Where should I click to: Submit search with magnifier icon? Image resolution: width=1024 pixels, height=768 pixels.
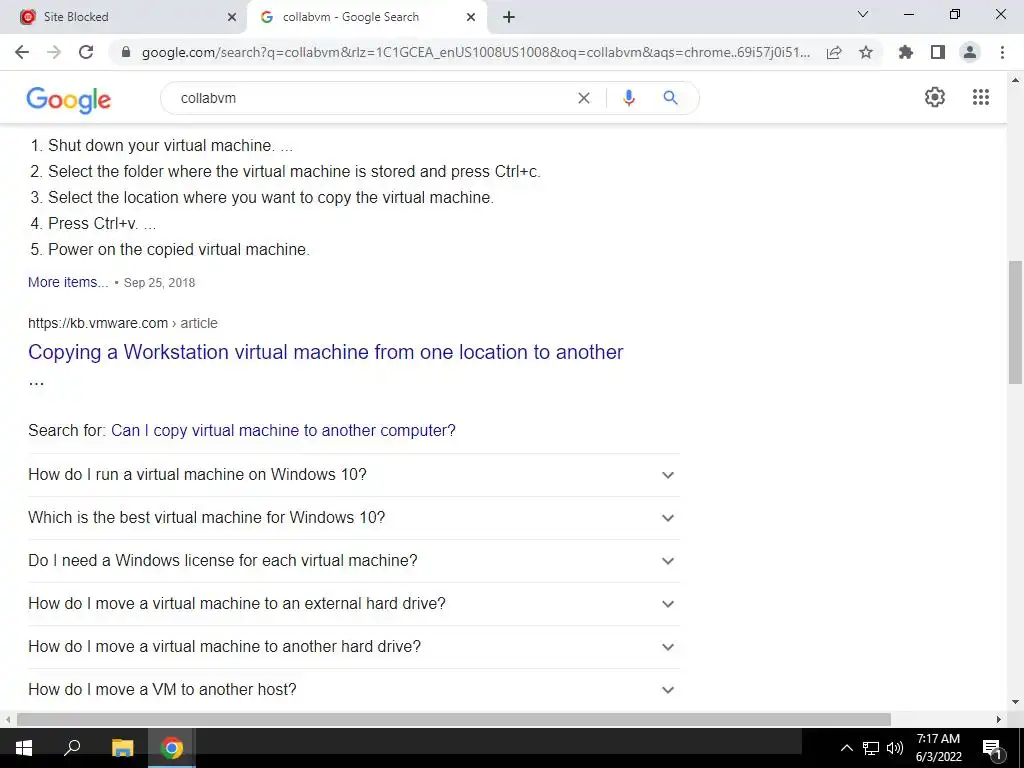point(670,98)
